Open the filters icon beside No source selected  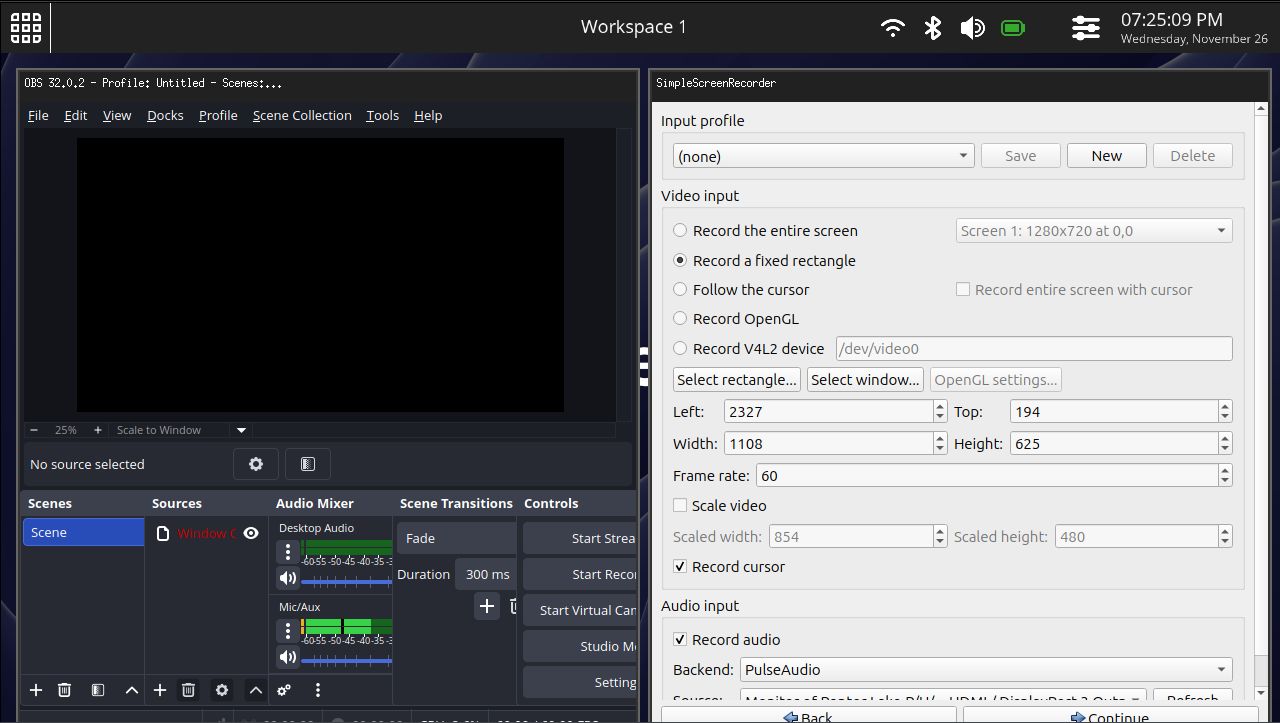coord(308,464)
